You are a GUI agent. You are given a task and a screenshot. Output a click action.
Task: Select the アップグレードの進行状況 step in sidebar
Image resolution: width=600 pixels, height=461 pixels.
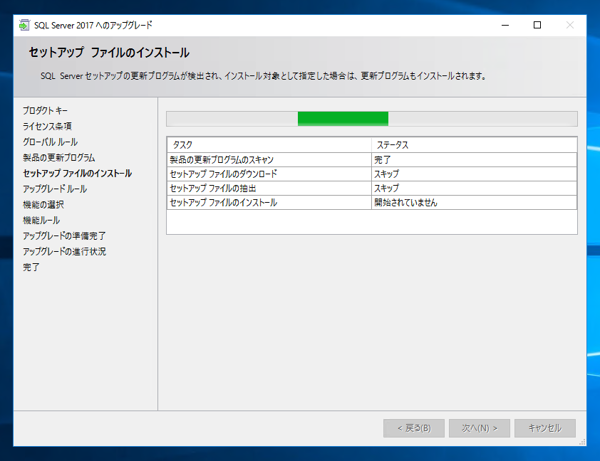64,252
